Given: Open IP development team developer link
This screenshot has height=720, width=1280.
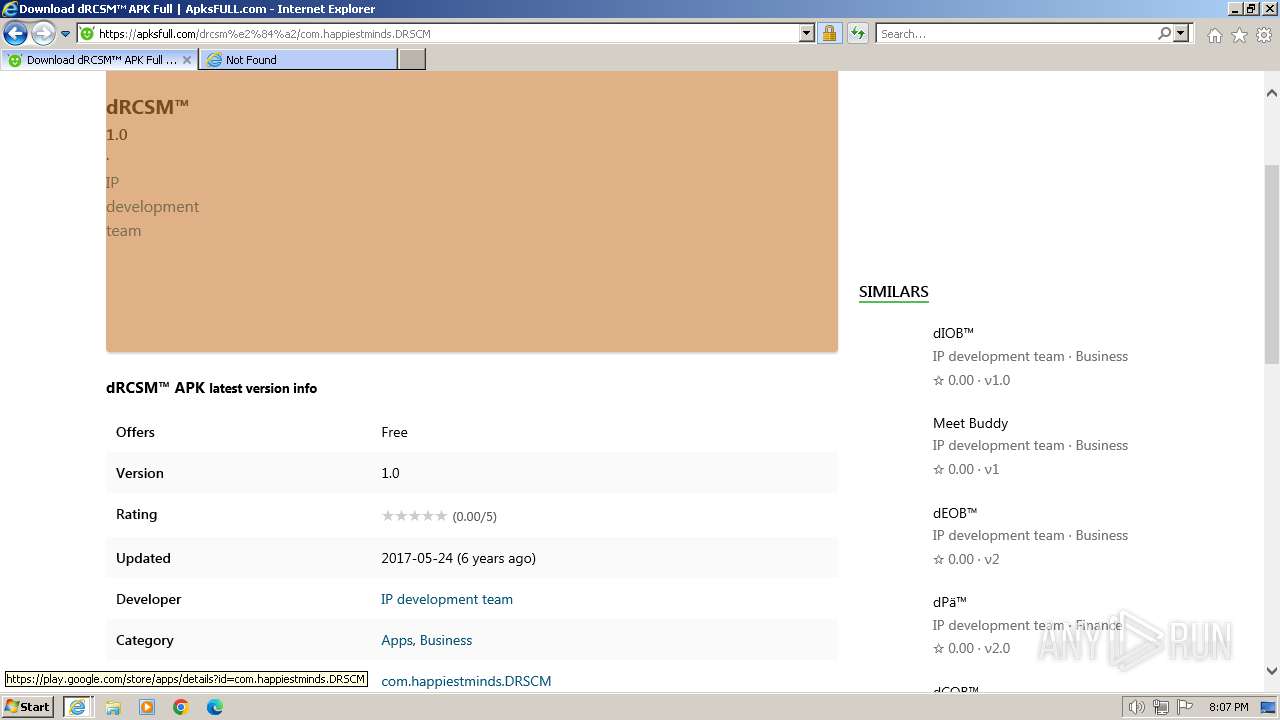Looking at the screenshot, I should click(447, 599).
